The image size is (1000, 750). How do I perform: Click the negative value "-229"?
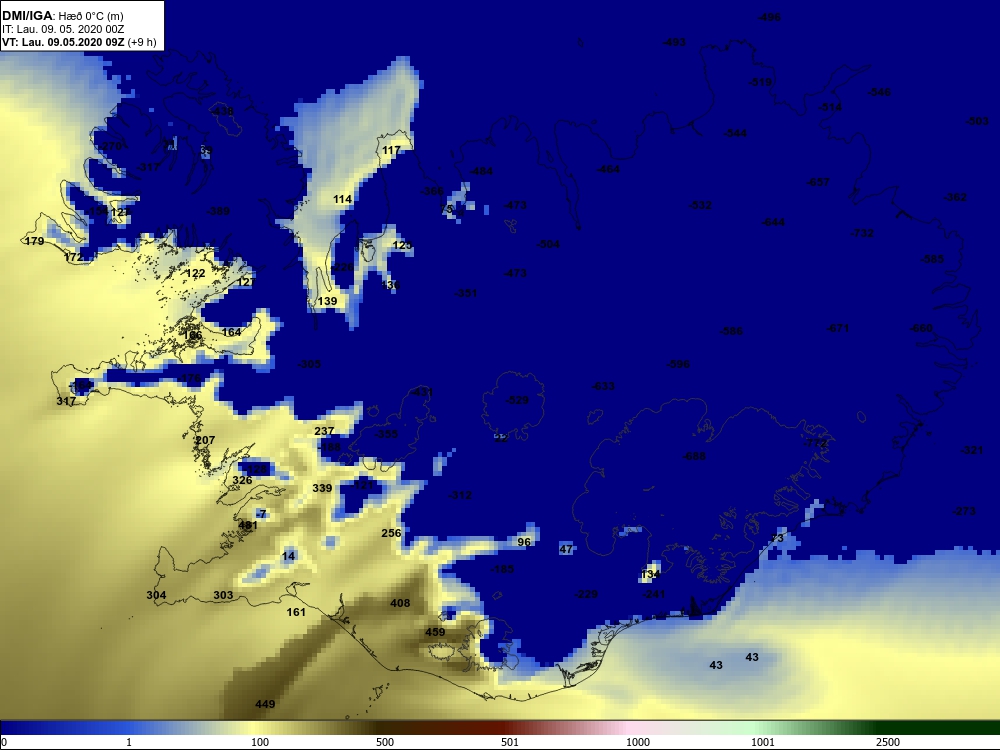click(586, 594)
